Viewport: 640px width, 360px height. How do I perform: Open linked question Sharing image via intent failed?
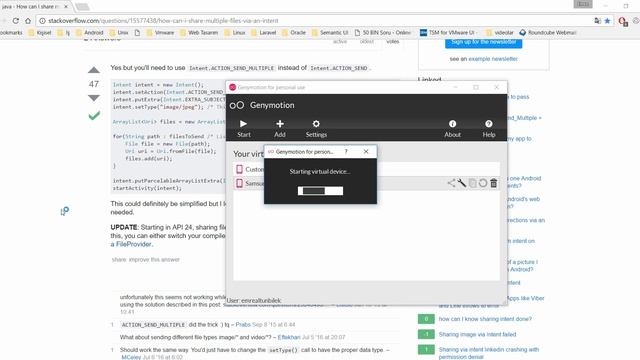pyautogui.click(x=477, y=334)
